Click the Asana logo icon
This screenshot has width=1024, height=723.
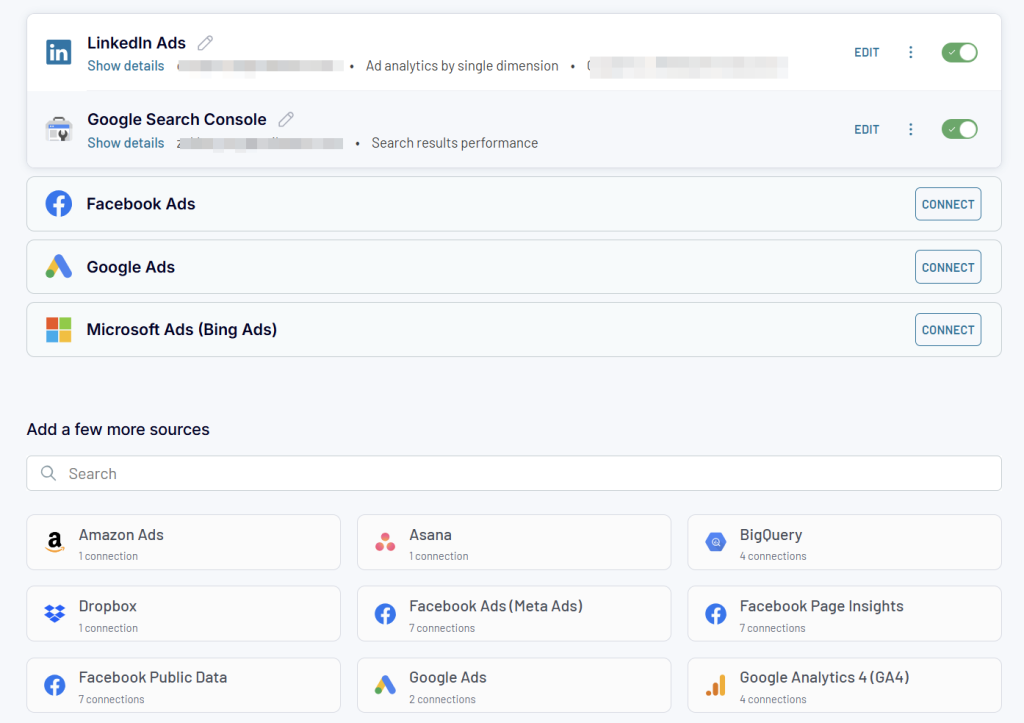(x=385, y=542)
